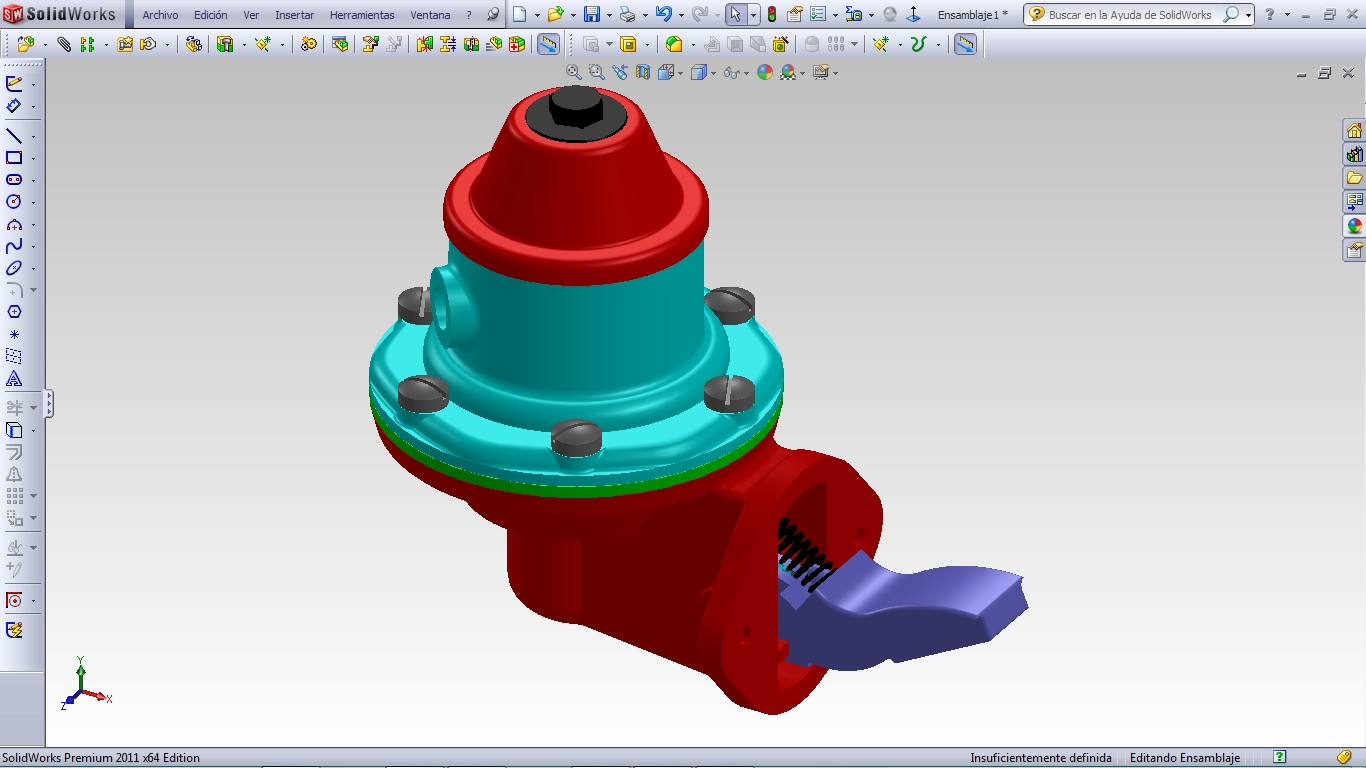
Task: Click the Edit Appearance color ball icon
Action: tap(765, 72)
